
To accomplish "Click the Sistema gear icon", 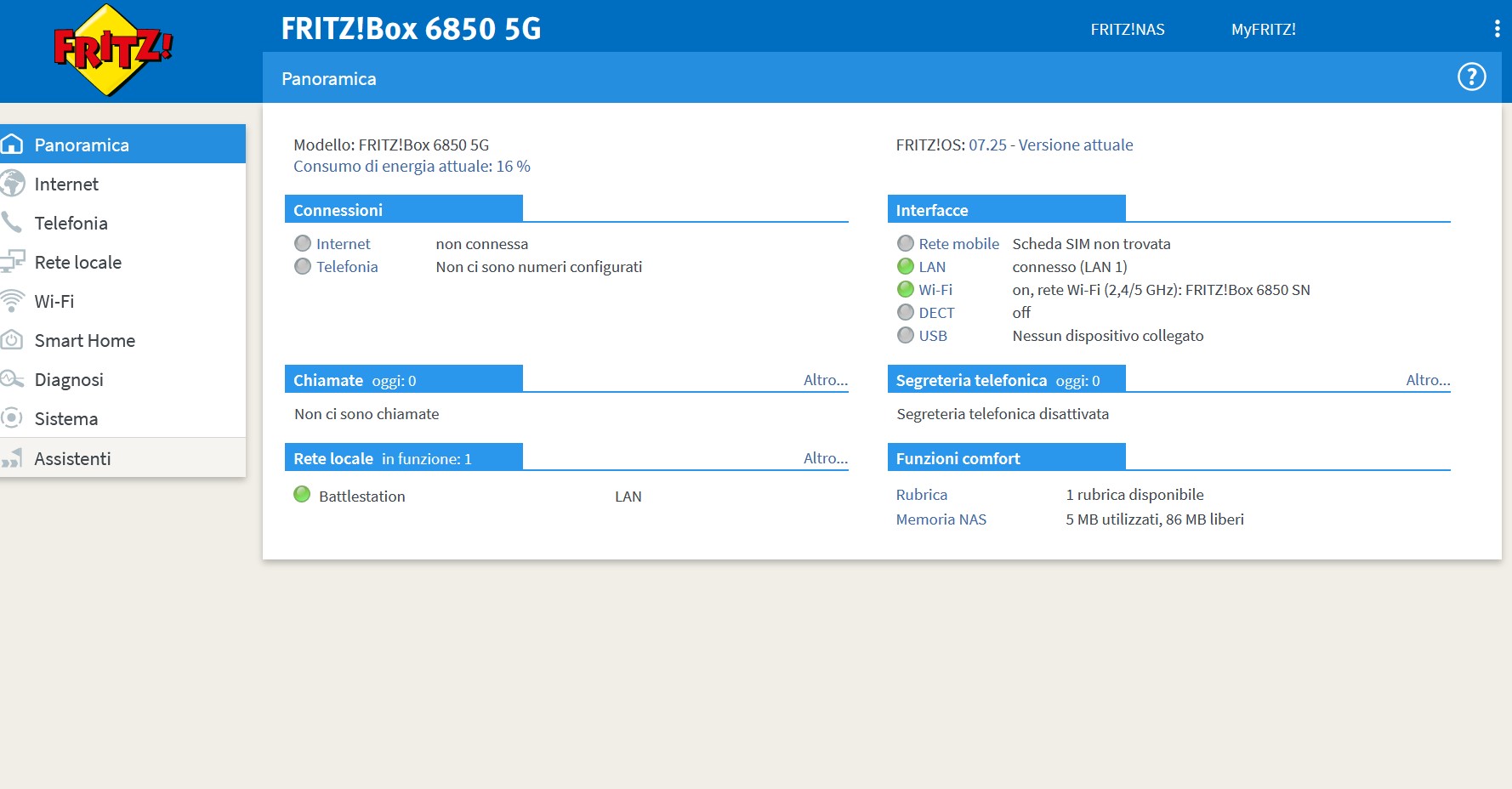I will click(x=11, y=417).
